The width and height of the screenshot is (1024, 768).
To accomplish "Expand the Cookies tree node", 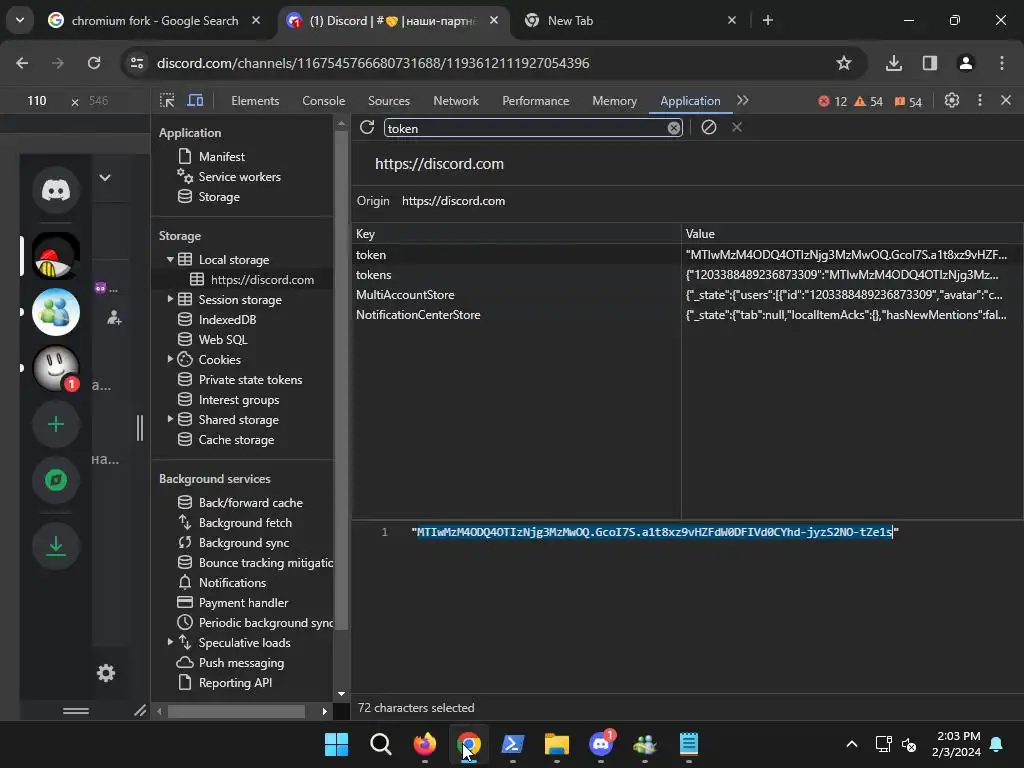I will (x=170, y=359).
